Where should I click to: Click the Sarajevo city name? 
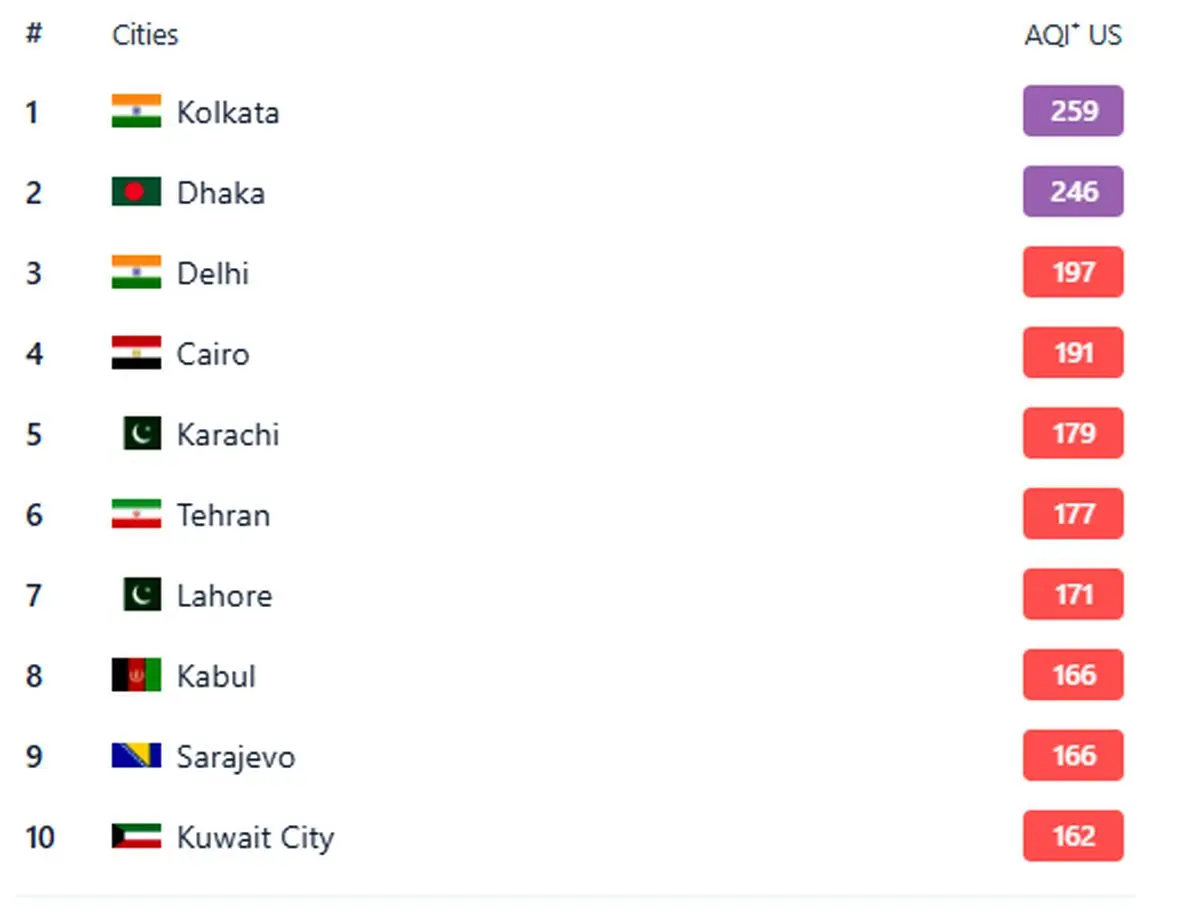pyautogui.click(x=236, y=756)
